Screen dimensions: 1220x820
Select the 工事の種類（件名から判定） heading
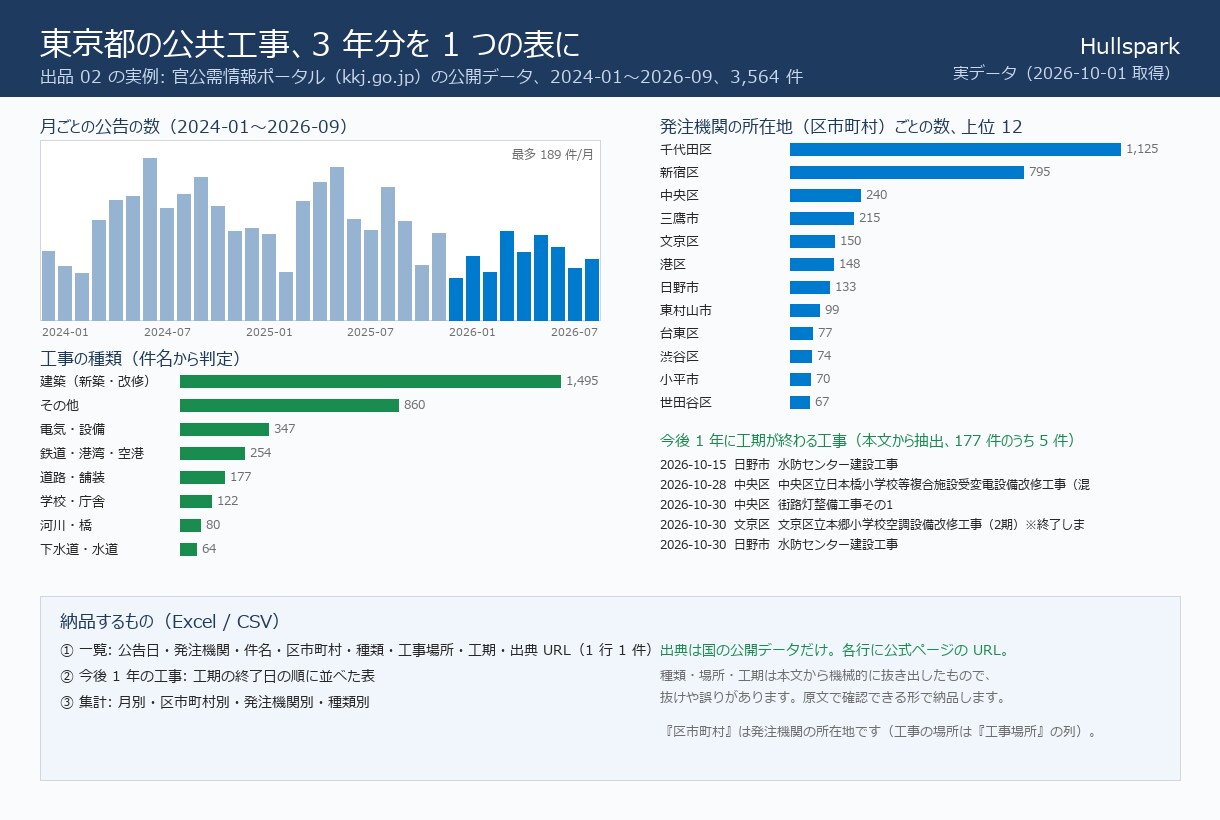[140, 358]
